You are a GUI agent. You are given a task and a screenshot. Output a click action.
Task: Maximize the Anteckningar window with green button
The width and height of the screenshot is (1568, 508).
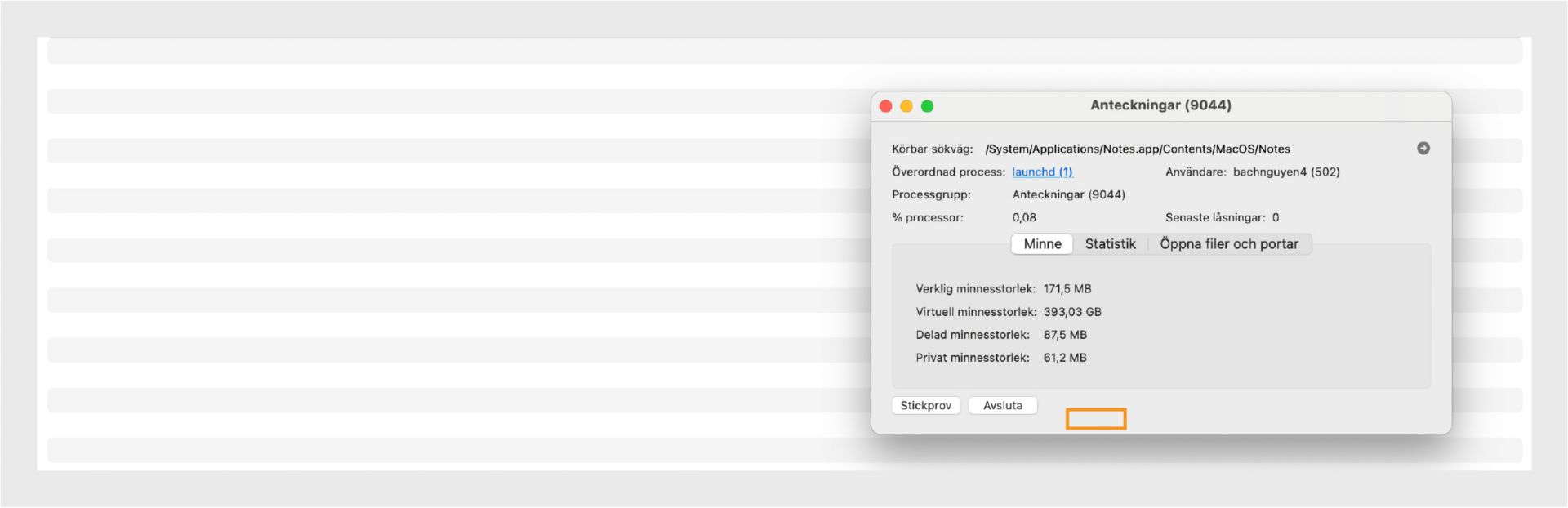click(x=927, y=105)
